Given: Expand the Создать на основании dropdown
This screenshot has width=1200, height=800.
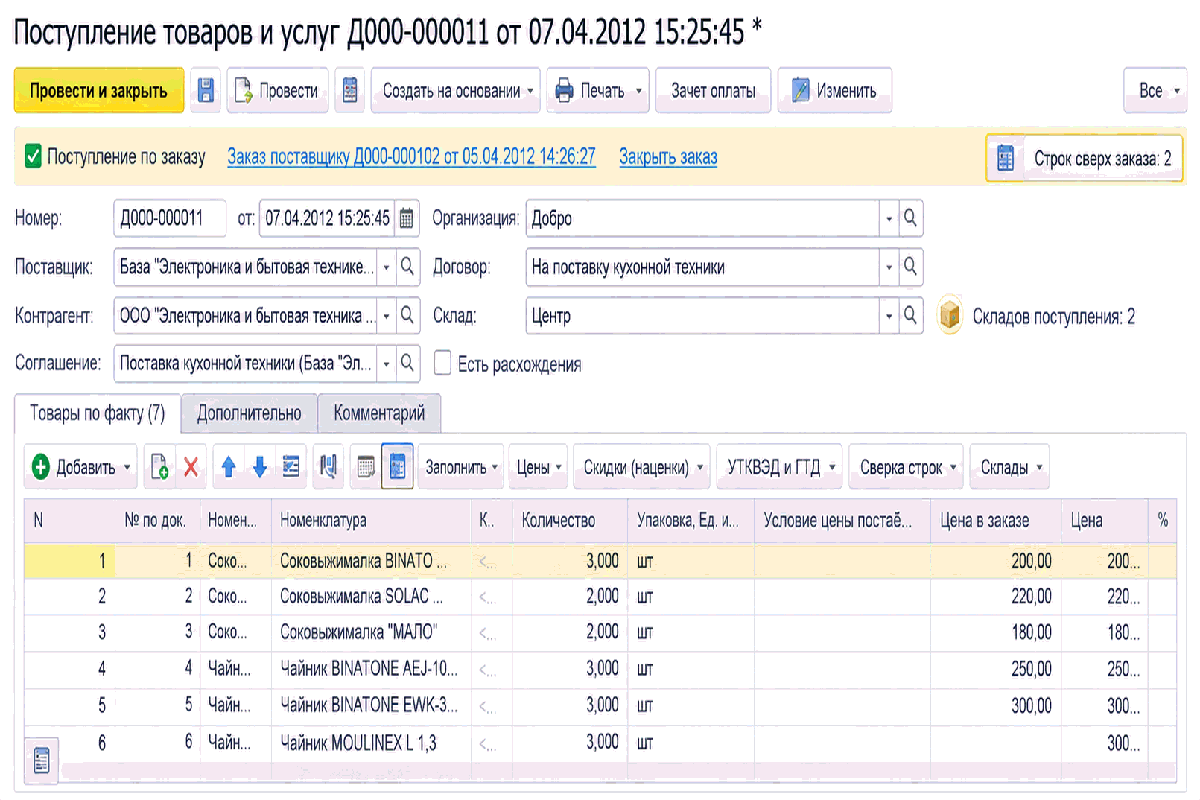Looking at the screenshot, I should [x=530, y=91].
